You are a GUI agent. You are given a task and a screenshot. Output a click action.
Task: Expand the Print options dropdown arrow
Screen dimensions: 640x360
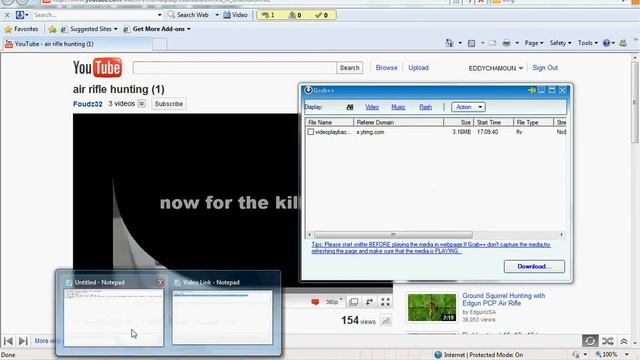517,43
